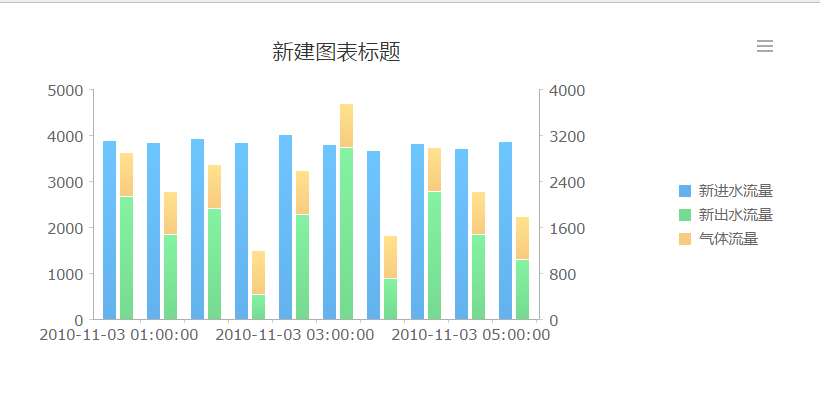The height and width of the screenshot is (397, 820).
Task: Select the chart title 新建图表标题
Action: pyautogui.click(x=336, y=52)
